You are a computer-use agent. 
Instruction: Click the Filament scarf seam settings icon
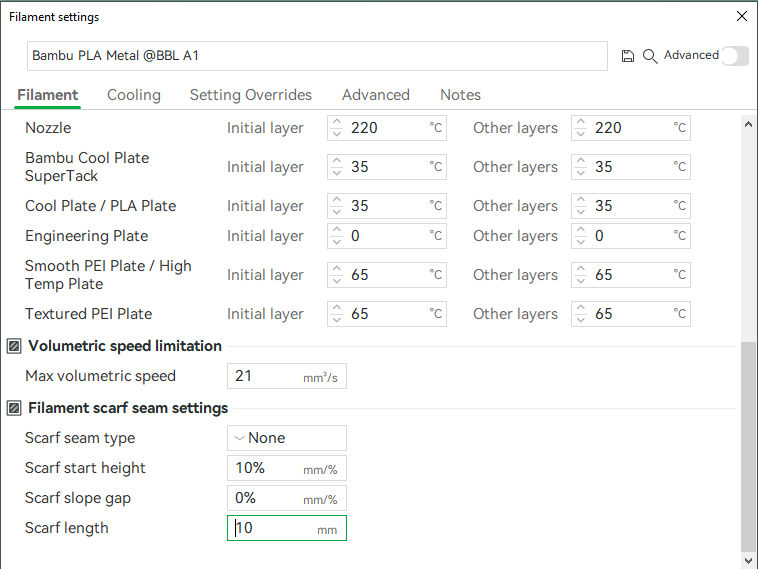pos(14,408)
